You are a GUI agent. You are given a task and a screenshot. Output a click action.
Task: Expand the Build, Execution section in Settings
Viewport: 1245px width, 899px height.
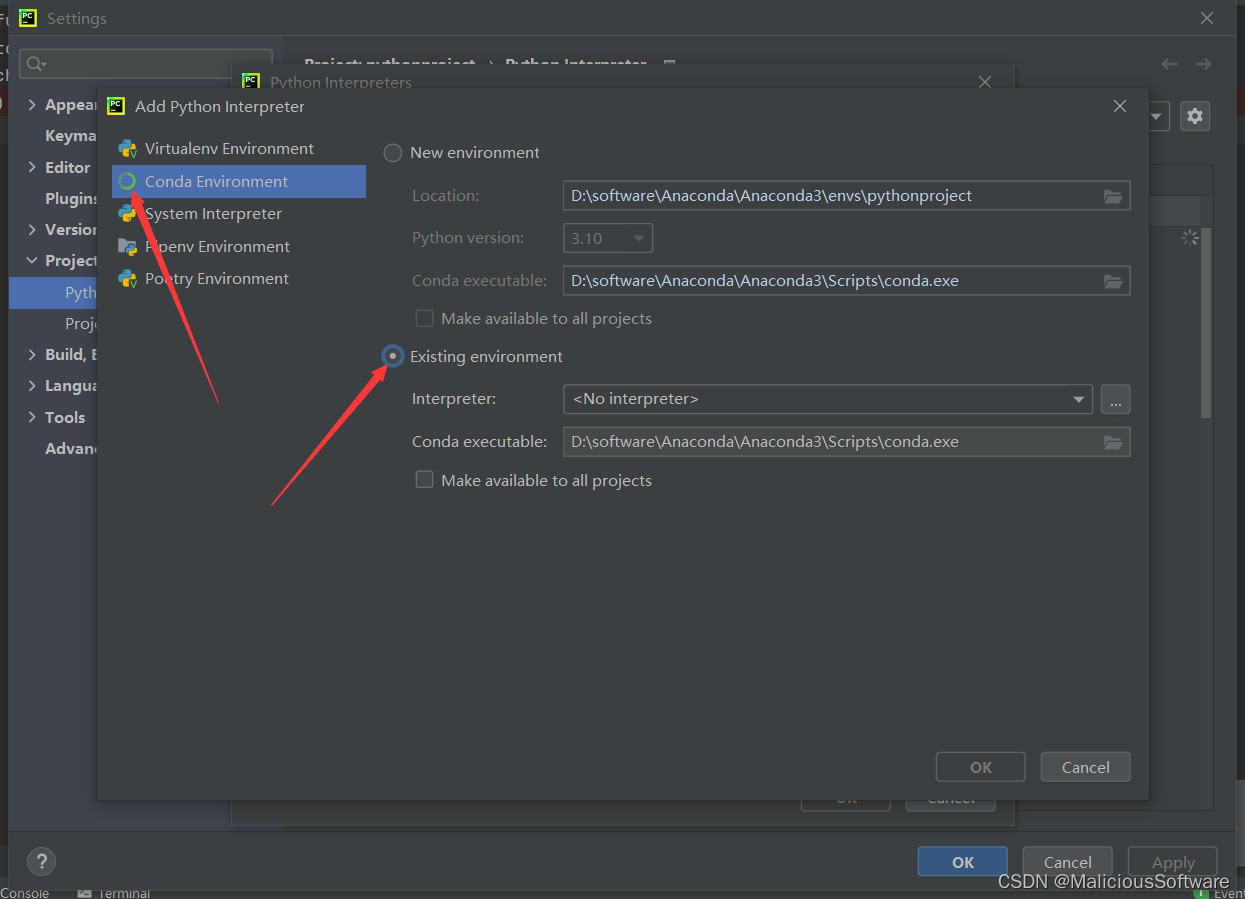click(32, 354)
